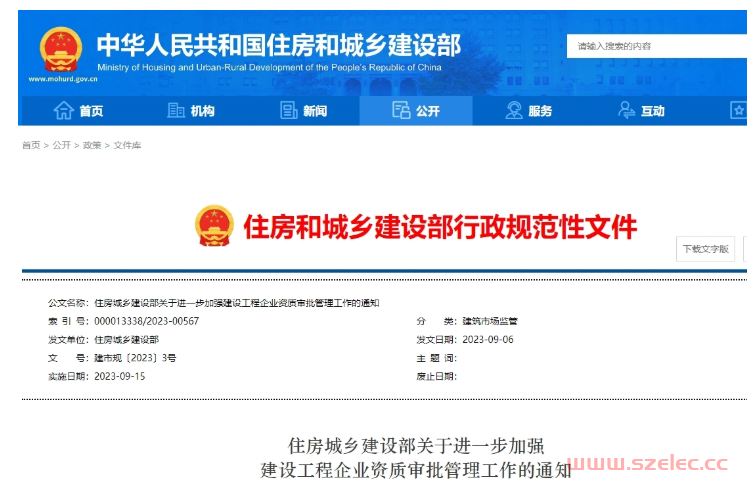This screenshot has height=490, width=747.
Task: Click the star icon at nav bar end
Action: [x=738, y=110]
